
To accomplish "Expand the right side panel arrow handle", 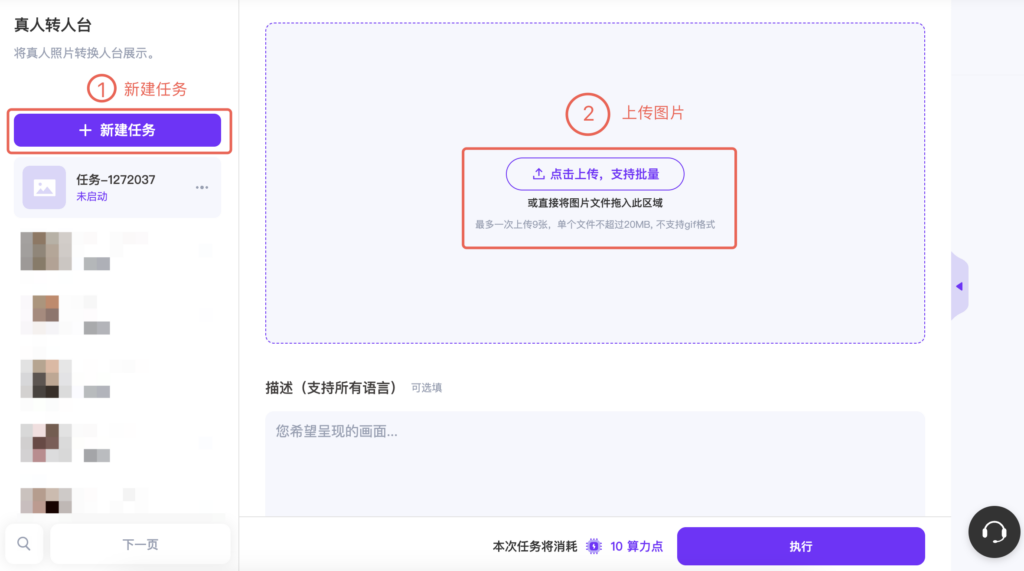I will 959,286.
